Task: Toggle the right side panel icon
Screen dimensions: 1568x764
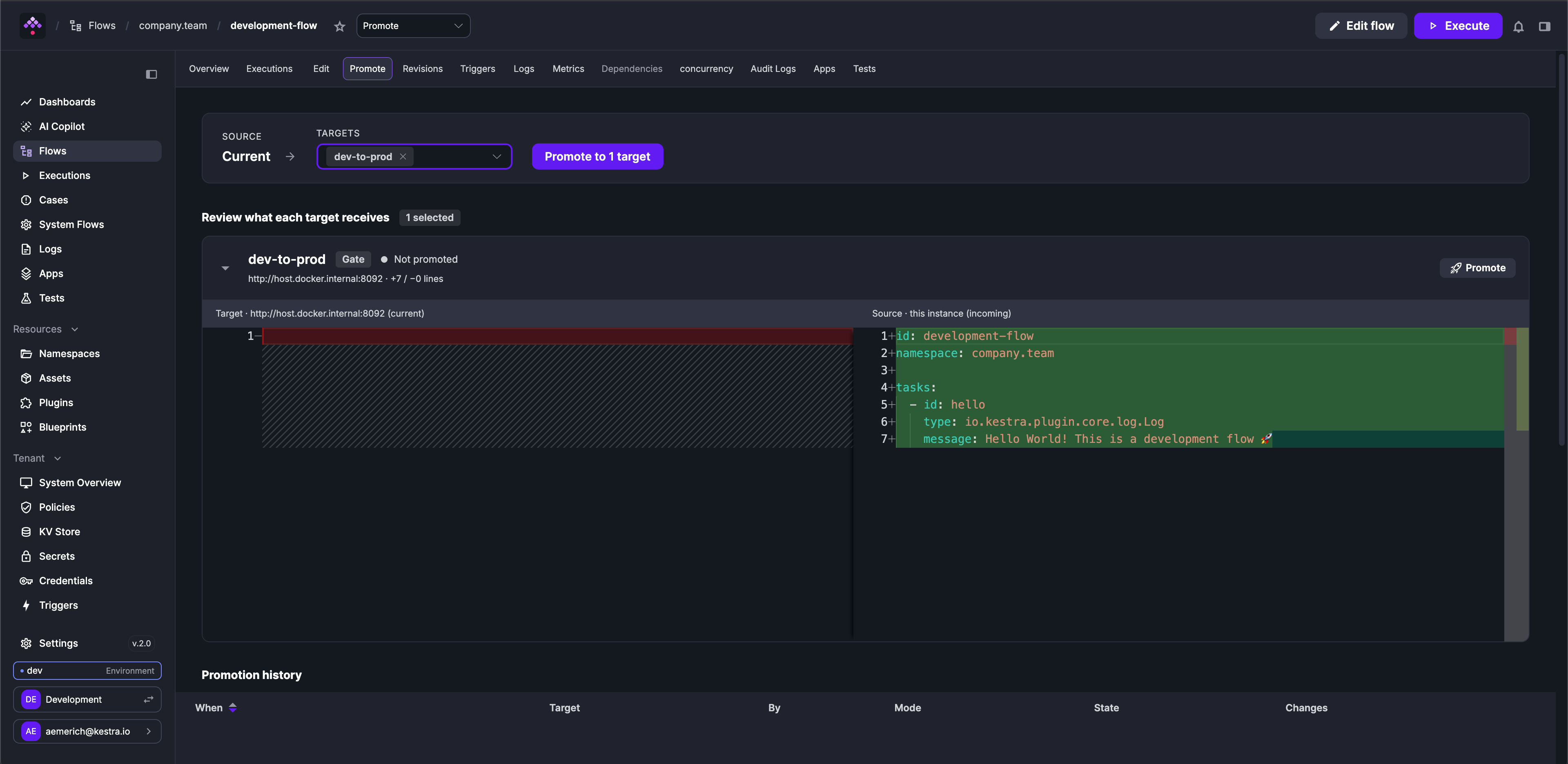Action: click(1544, 26)
